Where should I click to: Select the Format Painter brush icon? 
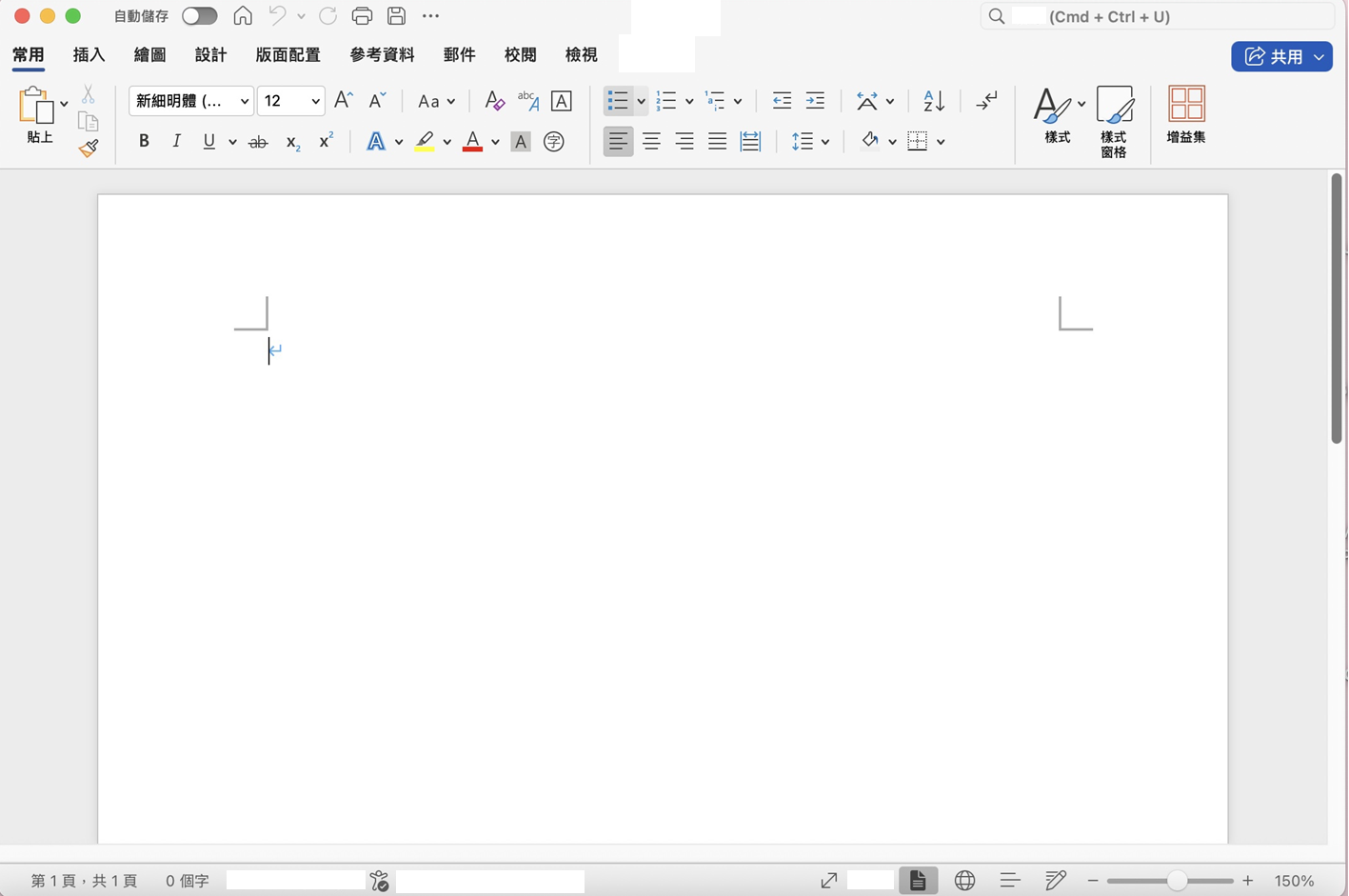(x=89, y=148)
